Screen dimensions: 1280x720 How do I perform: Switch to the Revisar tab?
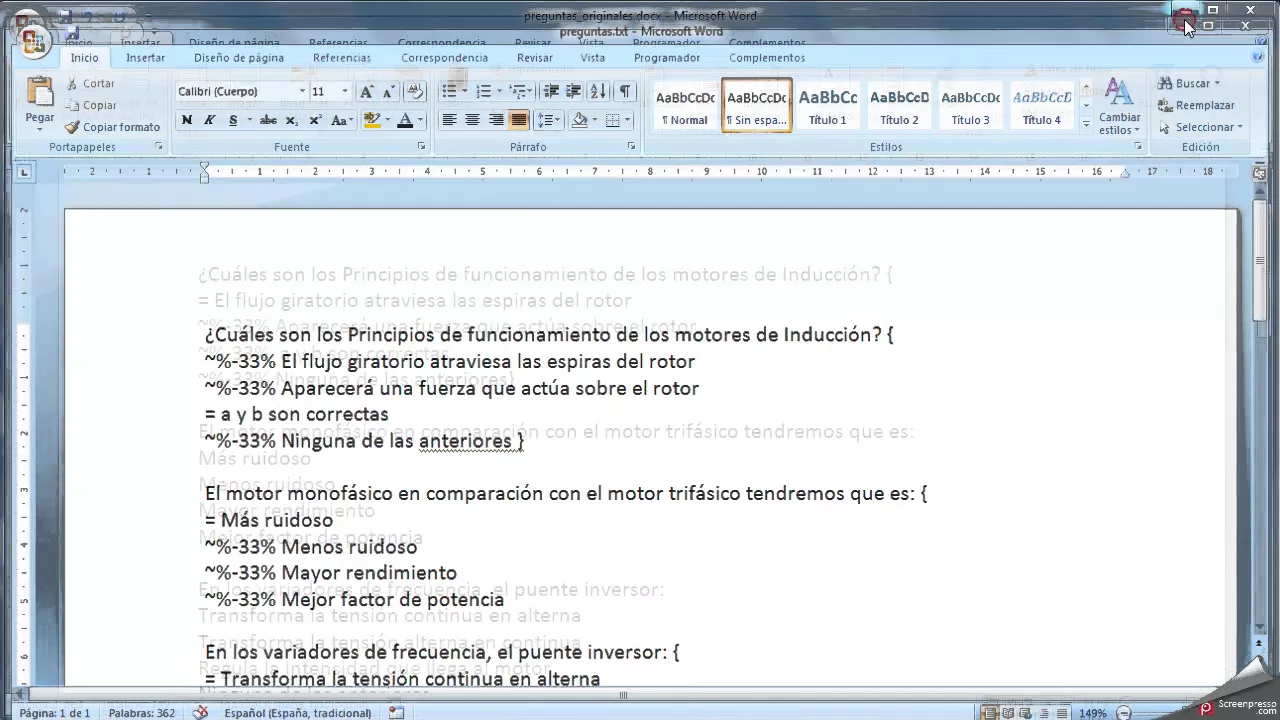pos(535,58)
